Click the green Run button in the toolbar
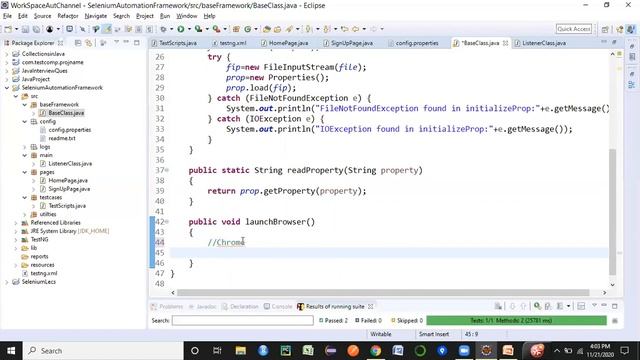The height and width of the screenshot is (360, 640). point(180,29)
